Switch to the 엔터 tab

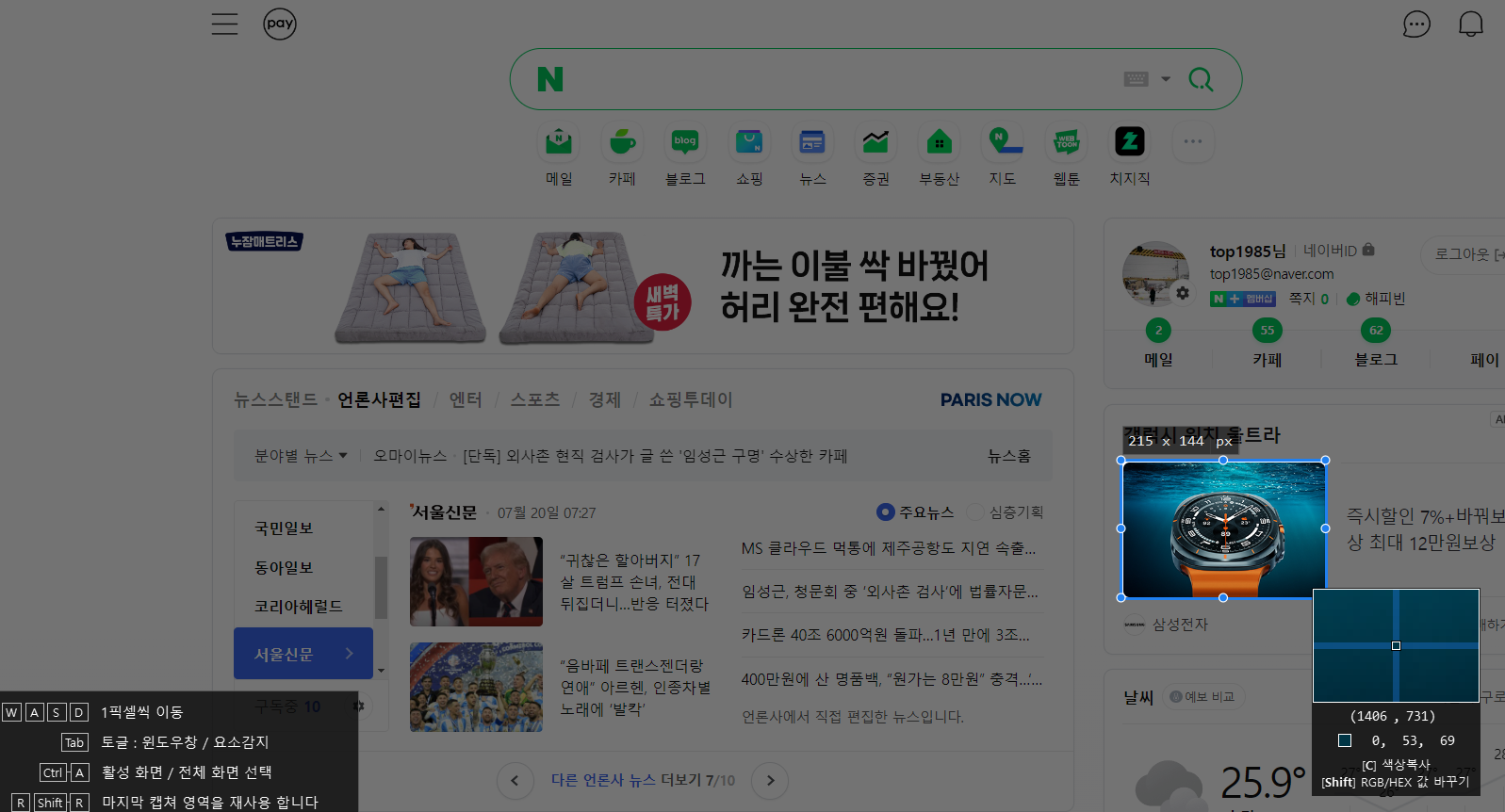tap(466, 399)
